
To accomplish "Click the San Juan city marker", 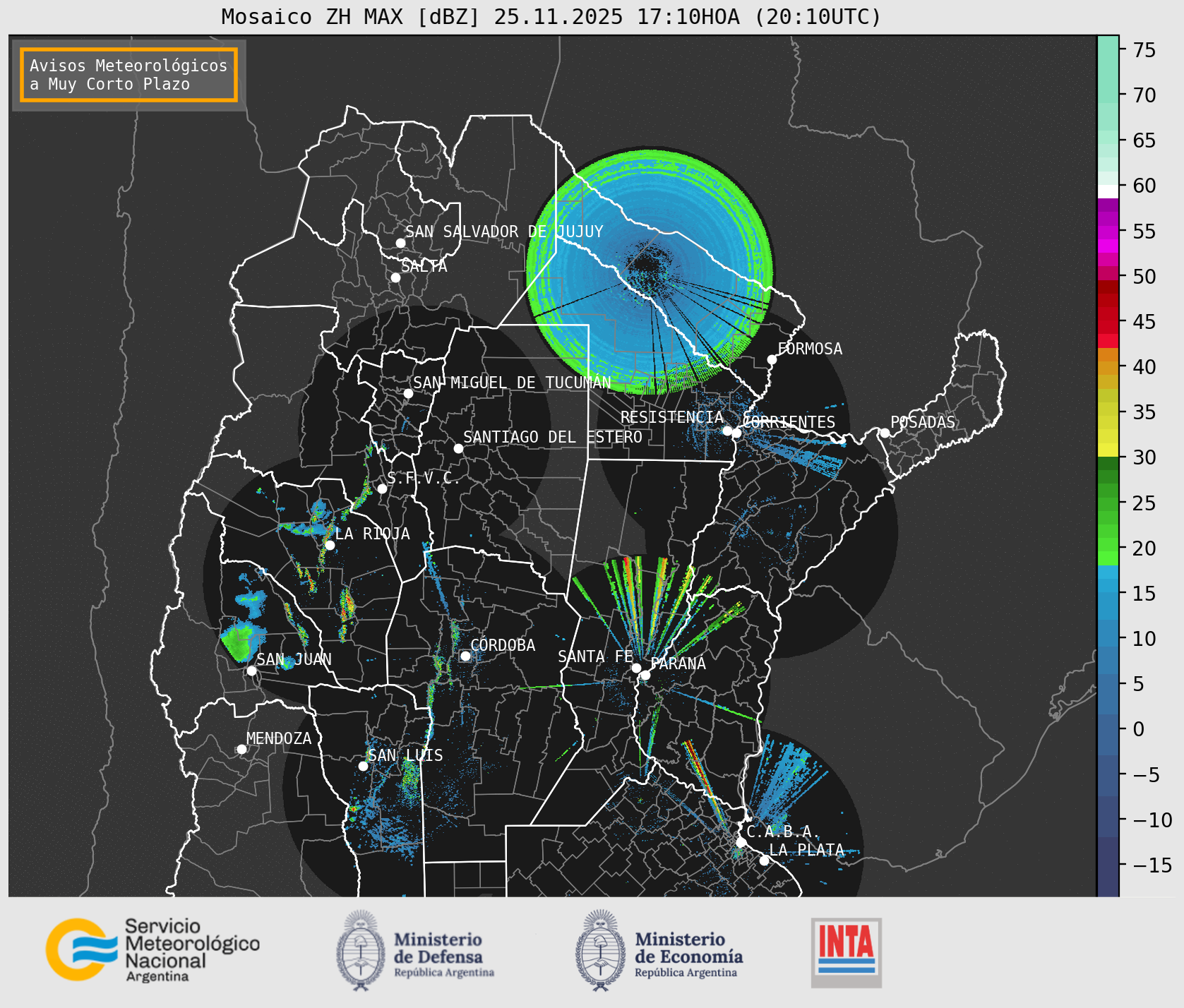I will click(x=251, y=671).
